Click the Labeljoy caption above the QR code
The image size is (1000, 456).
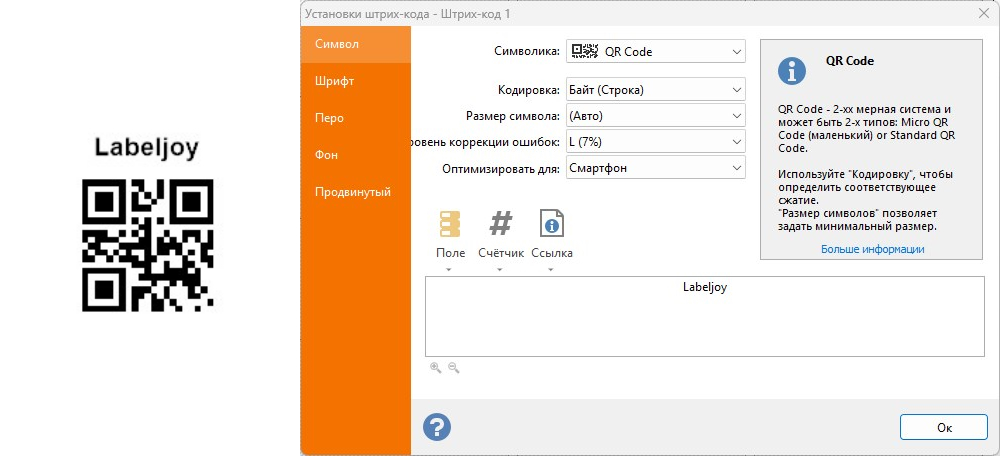click(x=147, y=148)
